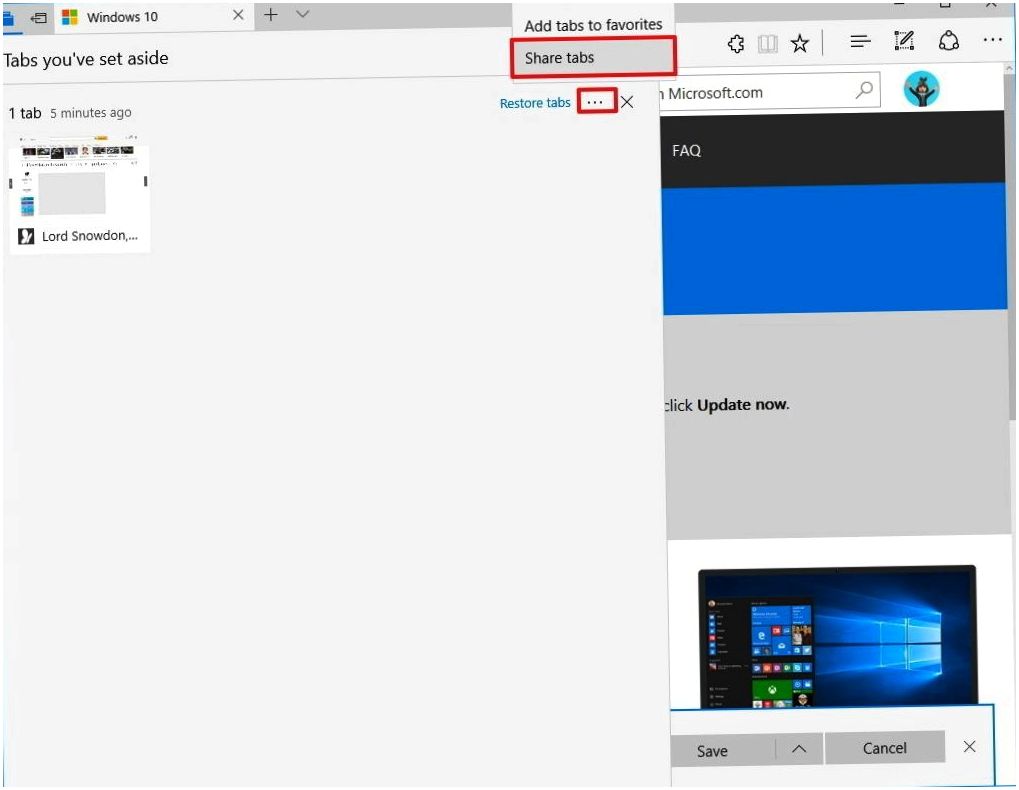Click Save in the download bar
This screenshot has width=1019, height=790.
(x=721, y=750)
